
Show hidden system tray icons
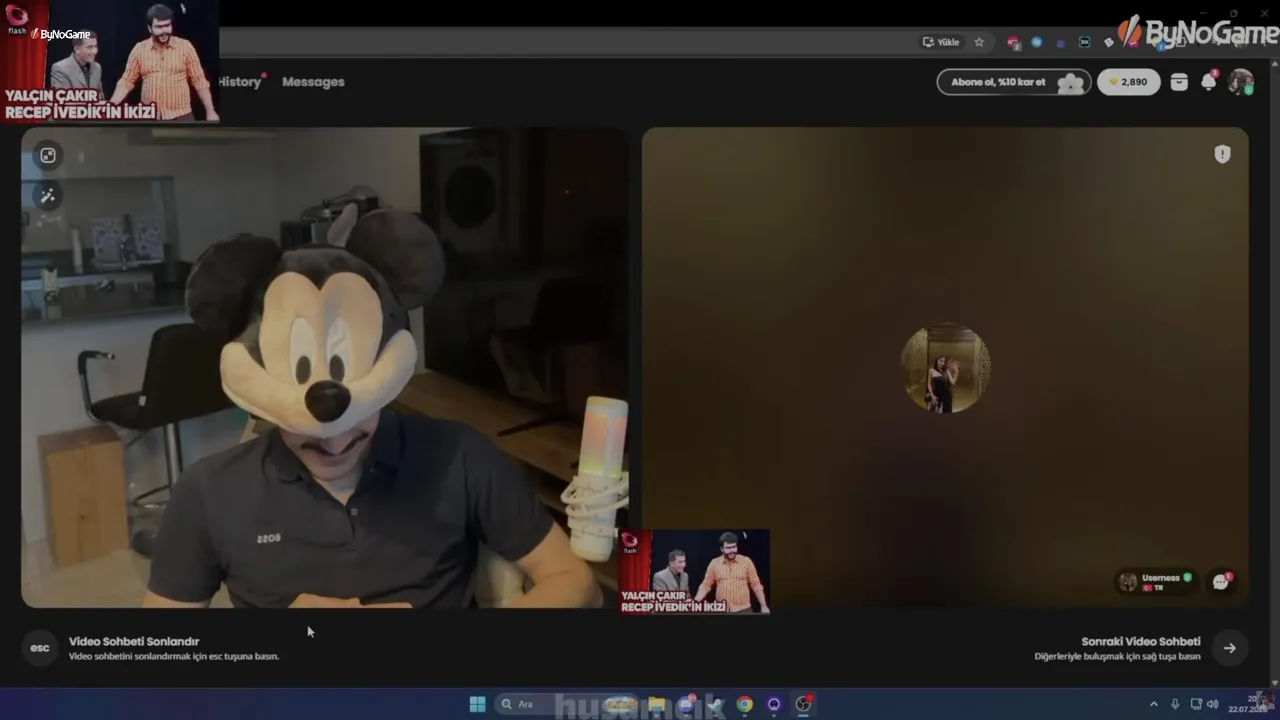tap(1153, 704)
